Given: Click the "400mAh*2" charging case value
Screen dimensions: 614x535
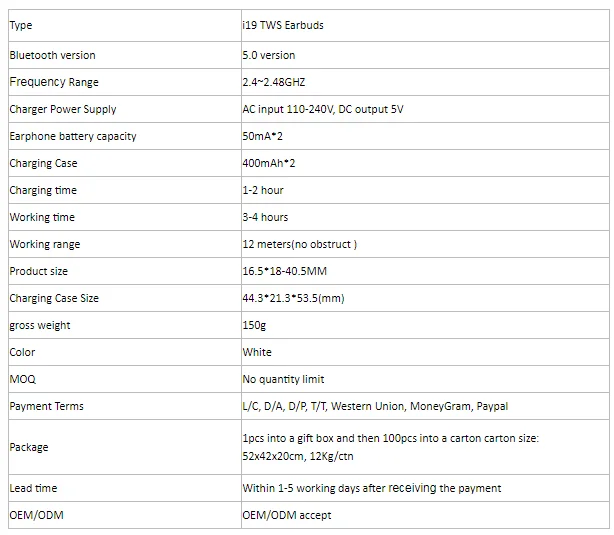Looking at the screenshot, I should [270, 163].
